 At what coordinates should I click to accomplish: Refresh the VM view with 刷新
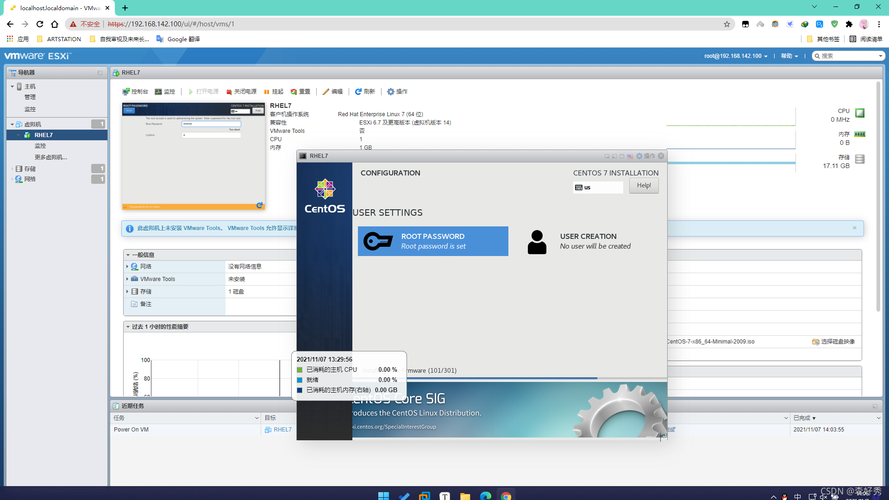coord(365,91)
